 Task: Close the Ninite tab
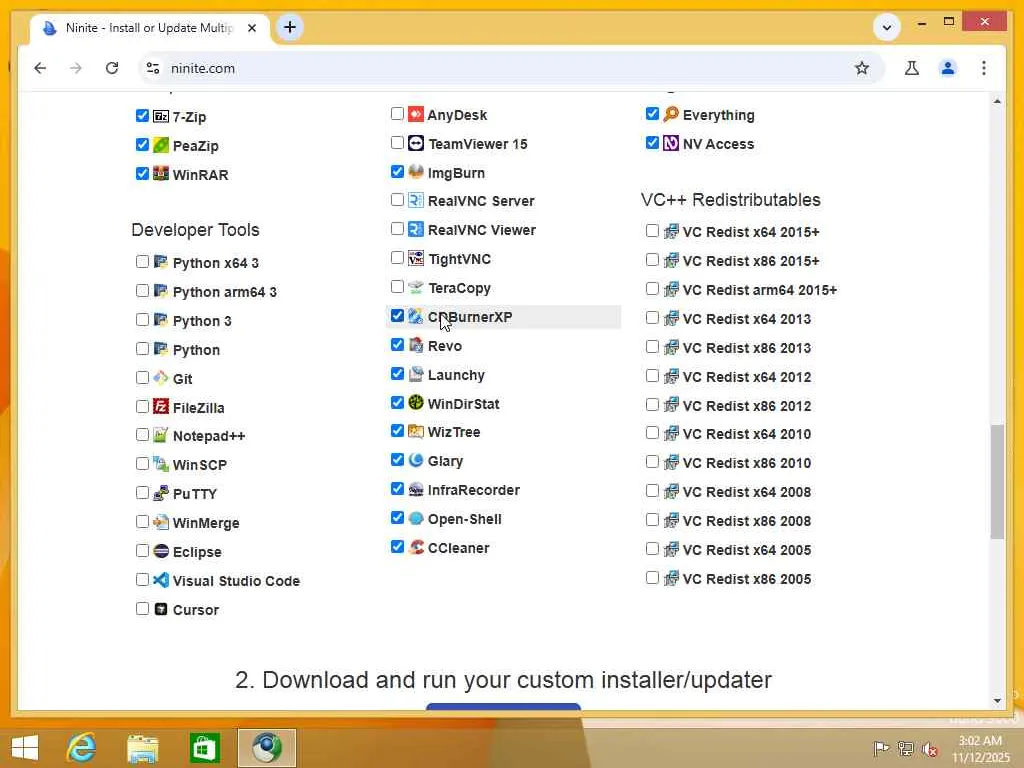pos(252,28)
